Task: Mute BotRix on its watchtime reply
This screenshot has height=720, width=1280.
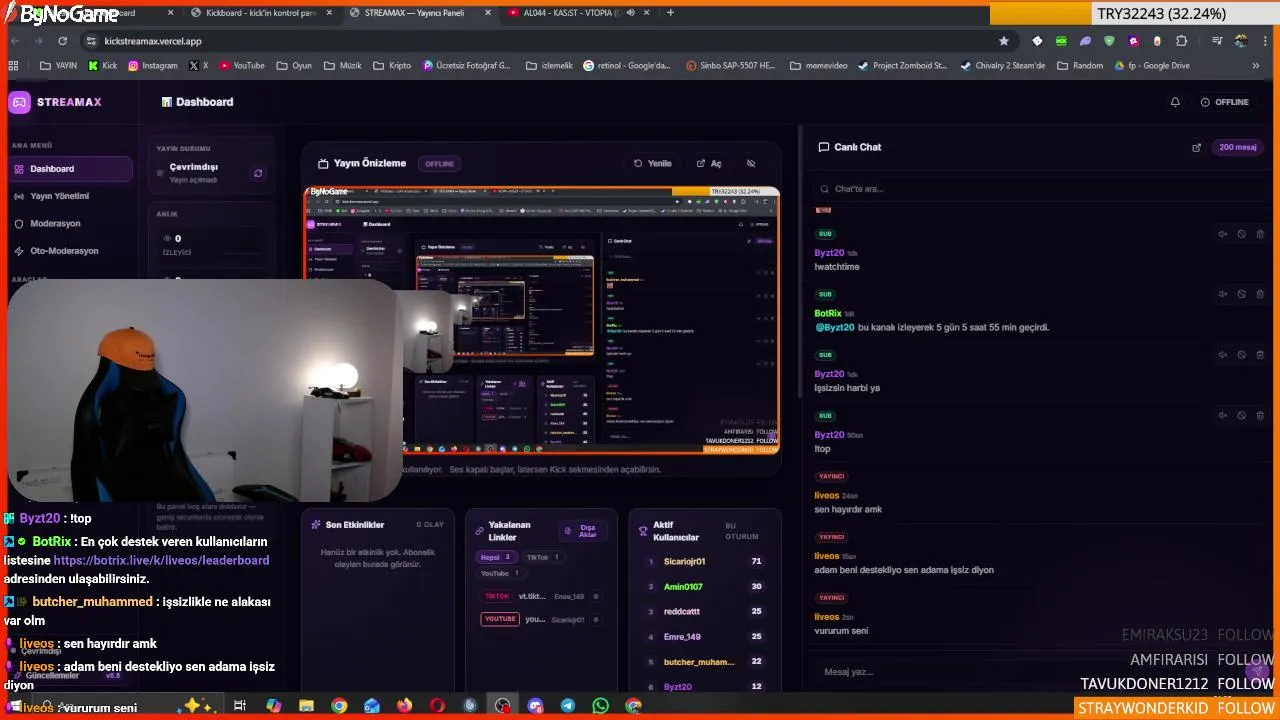Action: tap(1222, 294)
